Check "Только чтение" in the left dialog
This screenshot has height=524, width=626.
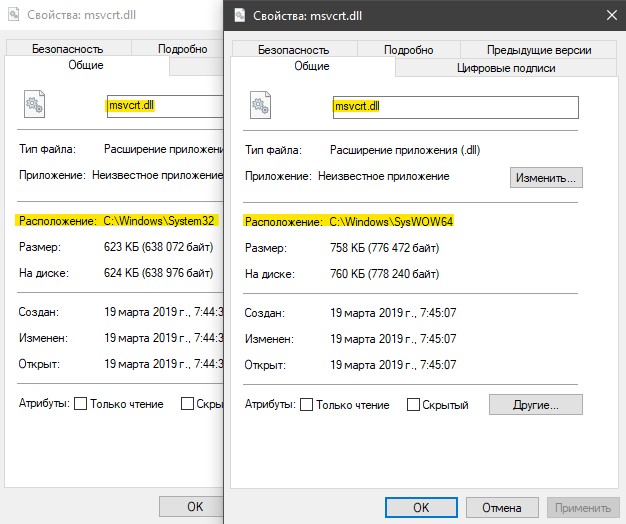click(x=81, y=403)
